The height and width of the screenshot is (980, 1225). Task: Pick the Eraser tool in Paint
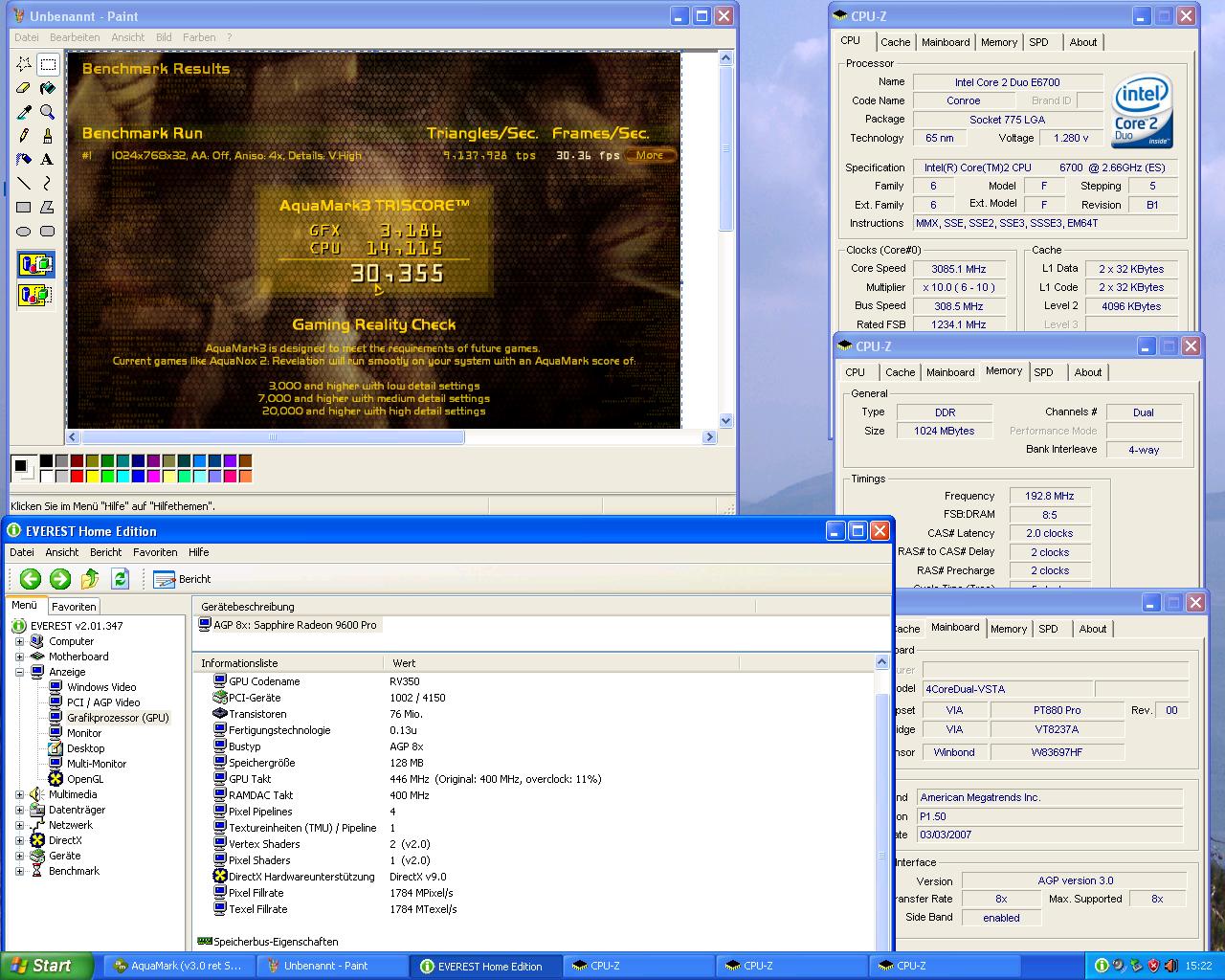tap(24, 88)
